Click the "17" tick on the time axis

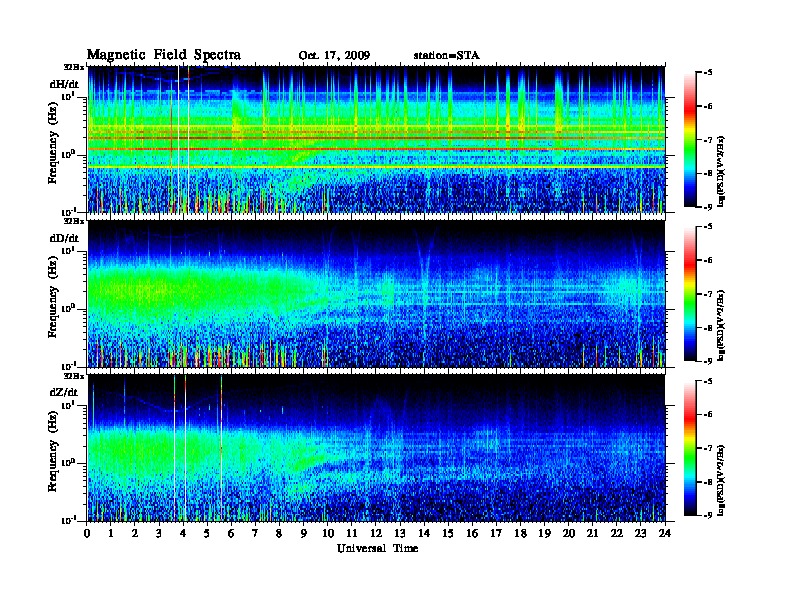tap(496, 533)
